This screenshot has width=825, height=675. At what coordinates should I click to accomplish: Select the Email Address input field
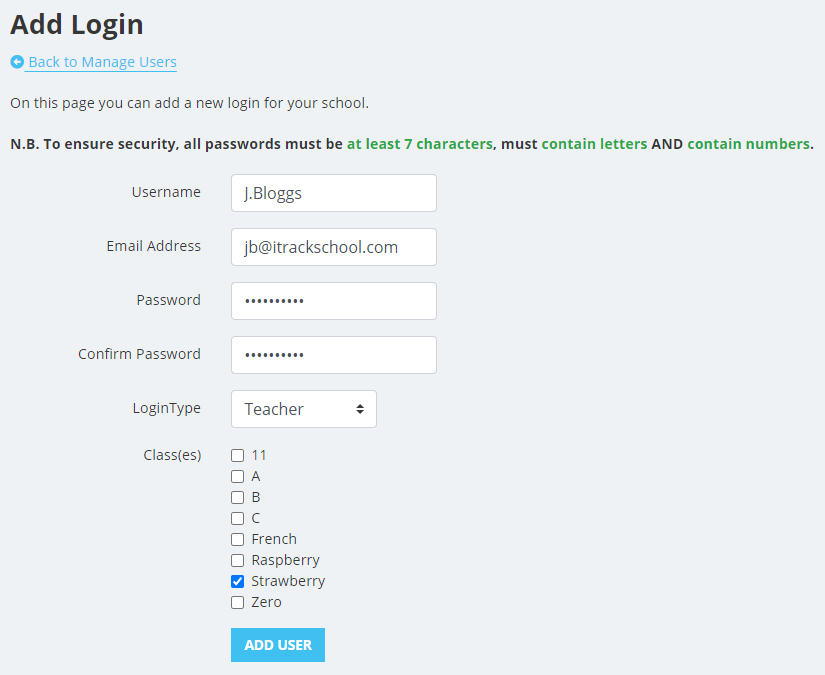coord(333,247)
